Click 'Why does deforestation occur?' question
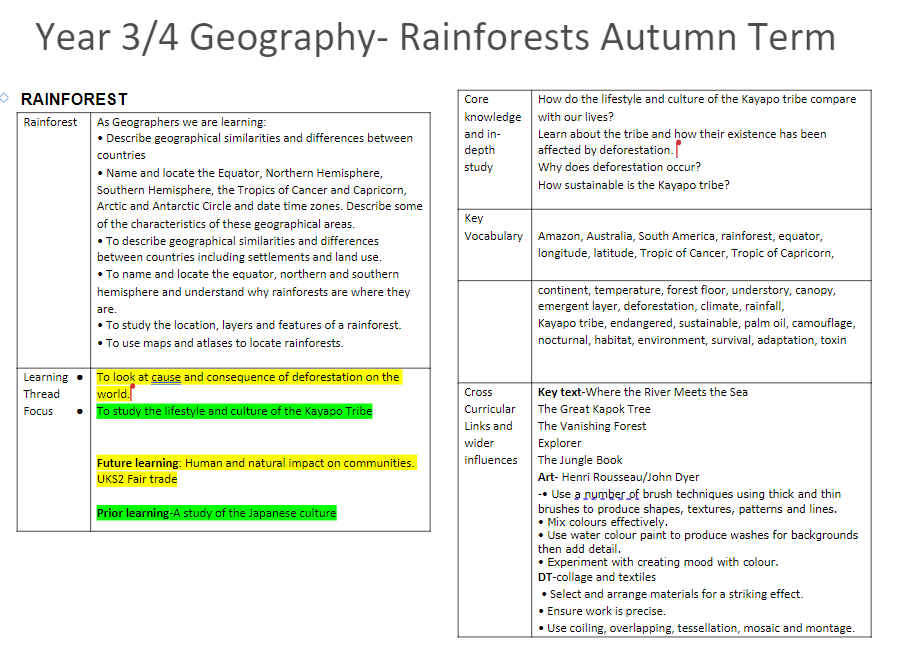This screenshot has height=645, width=900. [x=619, y=167]
